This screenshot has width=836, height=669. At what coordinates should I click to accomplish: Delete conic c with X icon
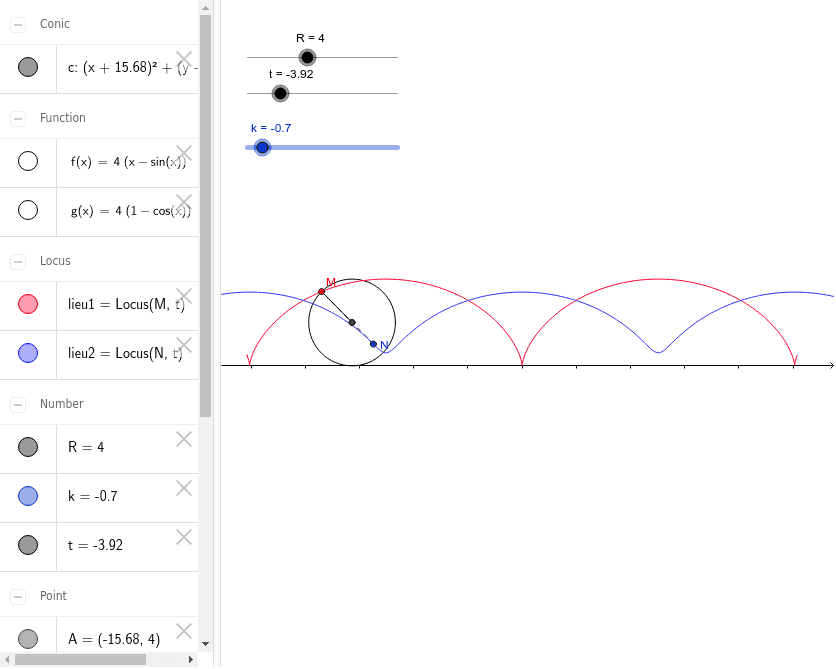click(x=184, y=59)
